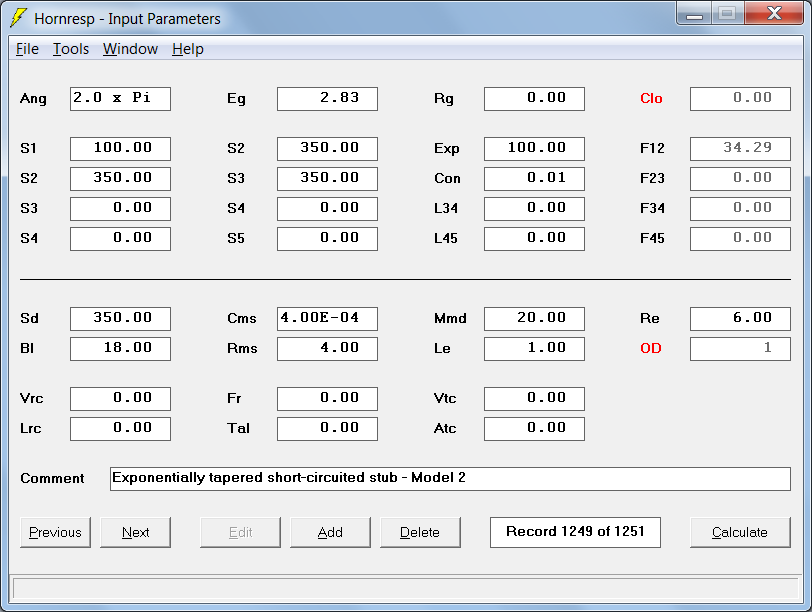Viewport: 812px width, 612px height.
Task: Click the Hornresp lightning bolt title icon
Action: [x=18, y=18]
